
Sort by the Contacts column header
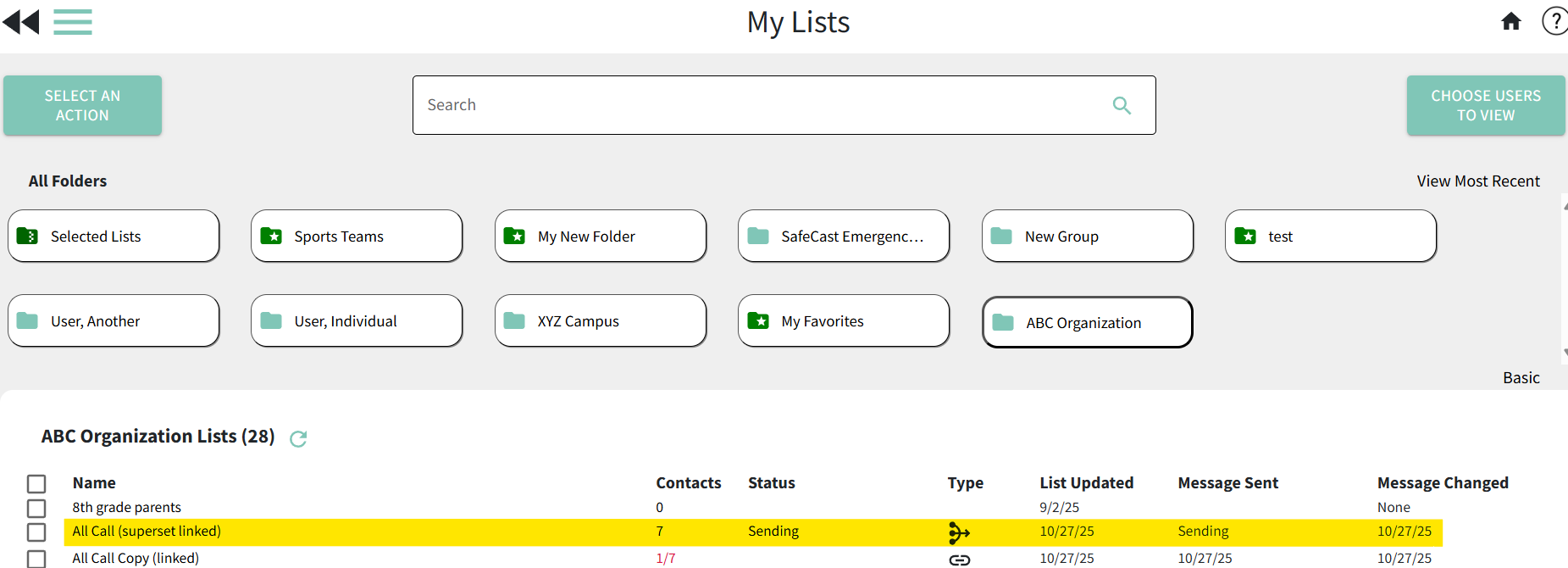tap(689, 482)
